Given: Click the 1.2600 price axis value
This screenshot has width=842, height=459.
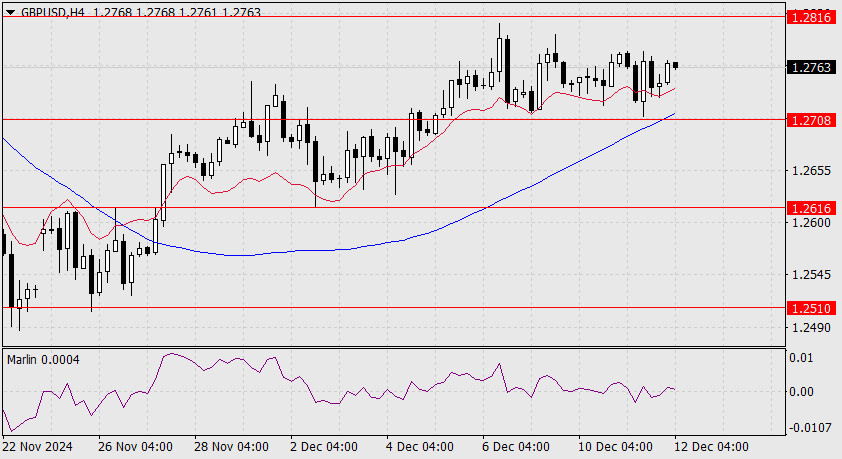Looking at the screenshot, I should click(x=811, y=222).
